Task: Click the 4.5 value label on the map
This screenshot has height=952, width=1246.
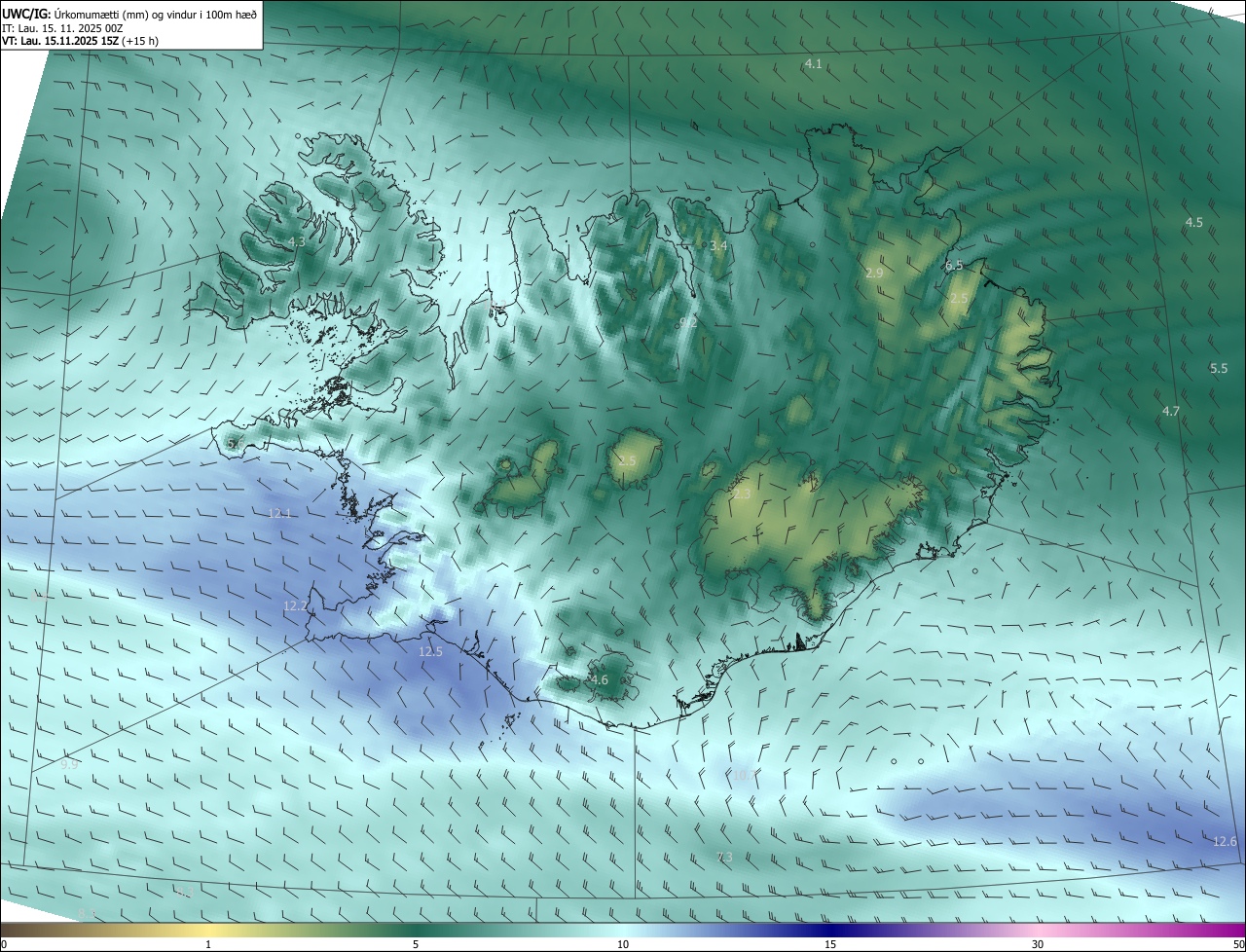Action: tap(1193, 222)
